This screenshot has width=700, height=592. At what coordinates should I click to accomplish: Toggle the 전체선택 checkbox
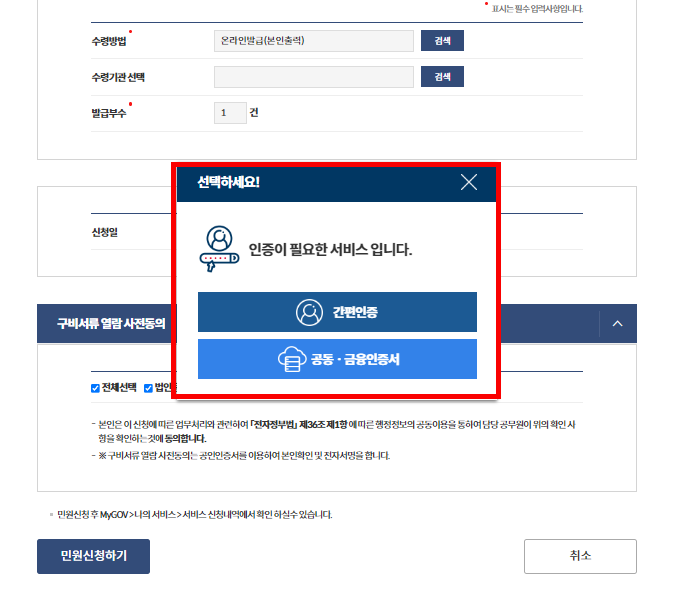pyautogui.click(x=95, y=388)
